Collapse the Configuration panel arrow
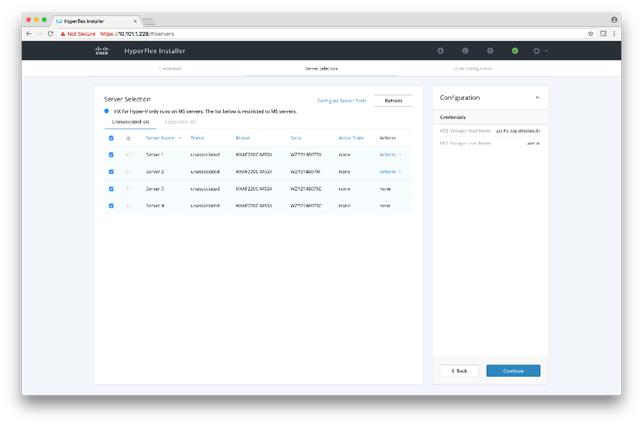Image resolution: width=643 pixels, height=426 pixels. click(x=538, y=98)
